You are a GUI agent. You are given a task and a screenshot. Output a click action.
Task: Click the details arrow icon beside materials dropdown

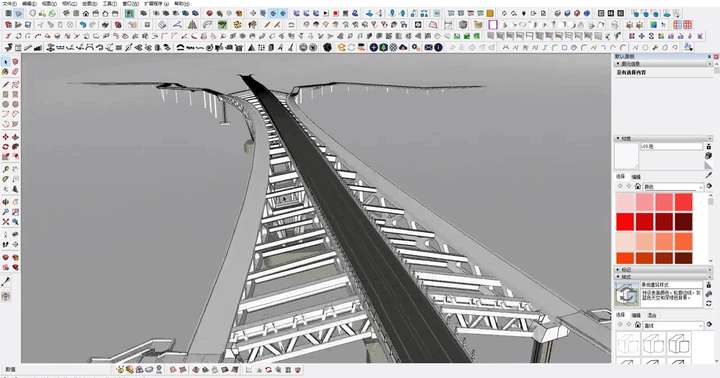click(709, 186)
